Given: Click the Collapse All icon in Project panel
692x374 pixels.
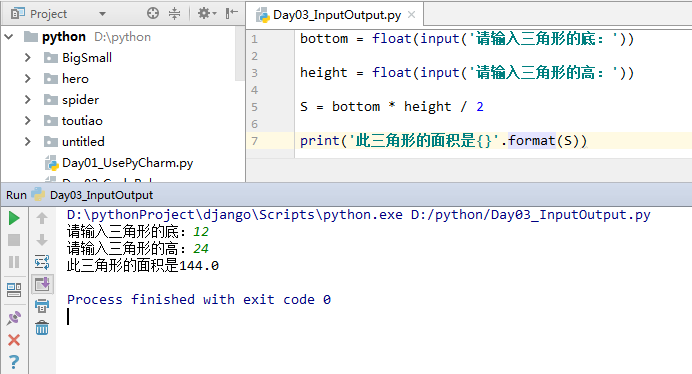Looking at the screenshot, I should [175, 13].
